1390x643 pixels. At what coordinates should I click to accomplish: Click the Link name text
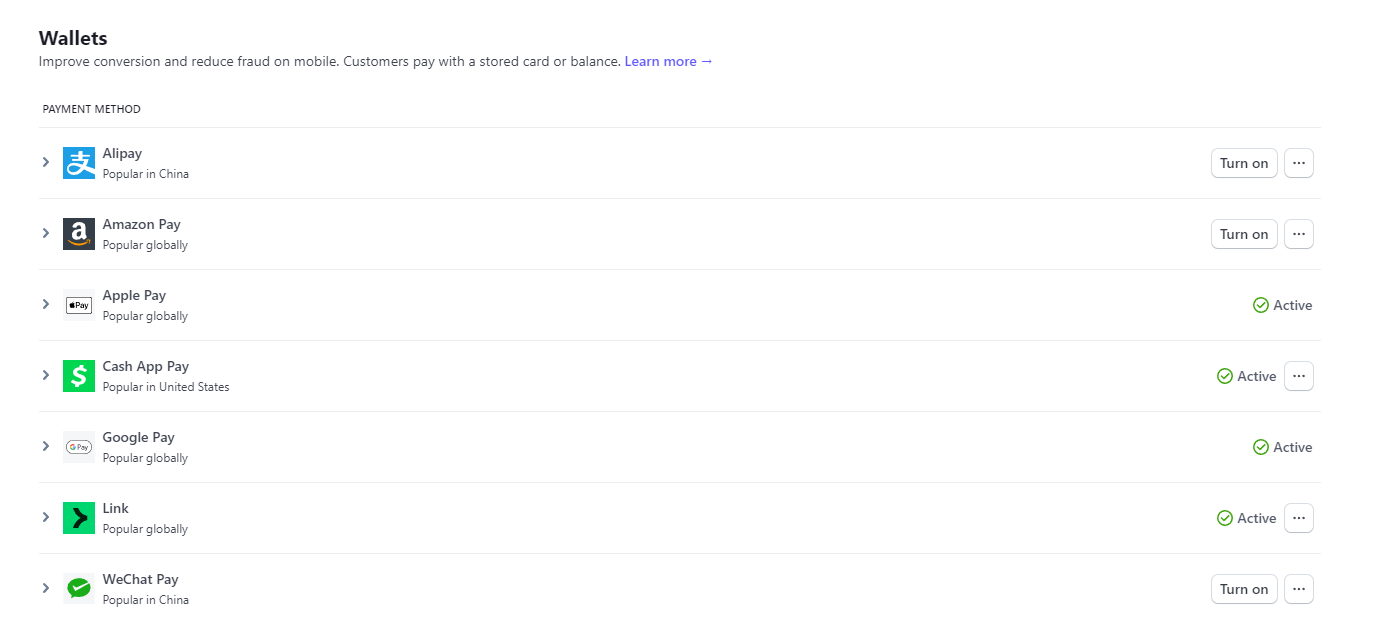[116, 509]
